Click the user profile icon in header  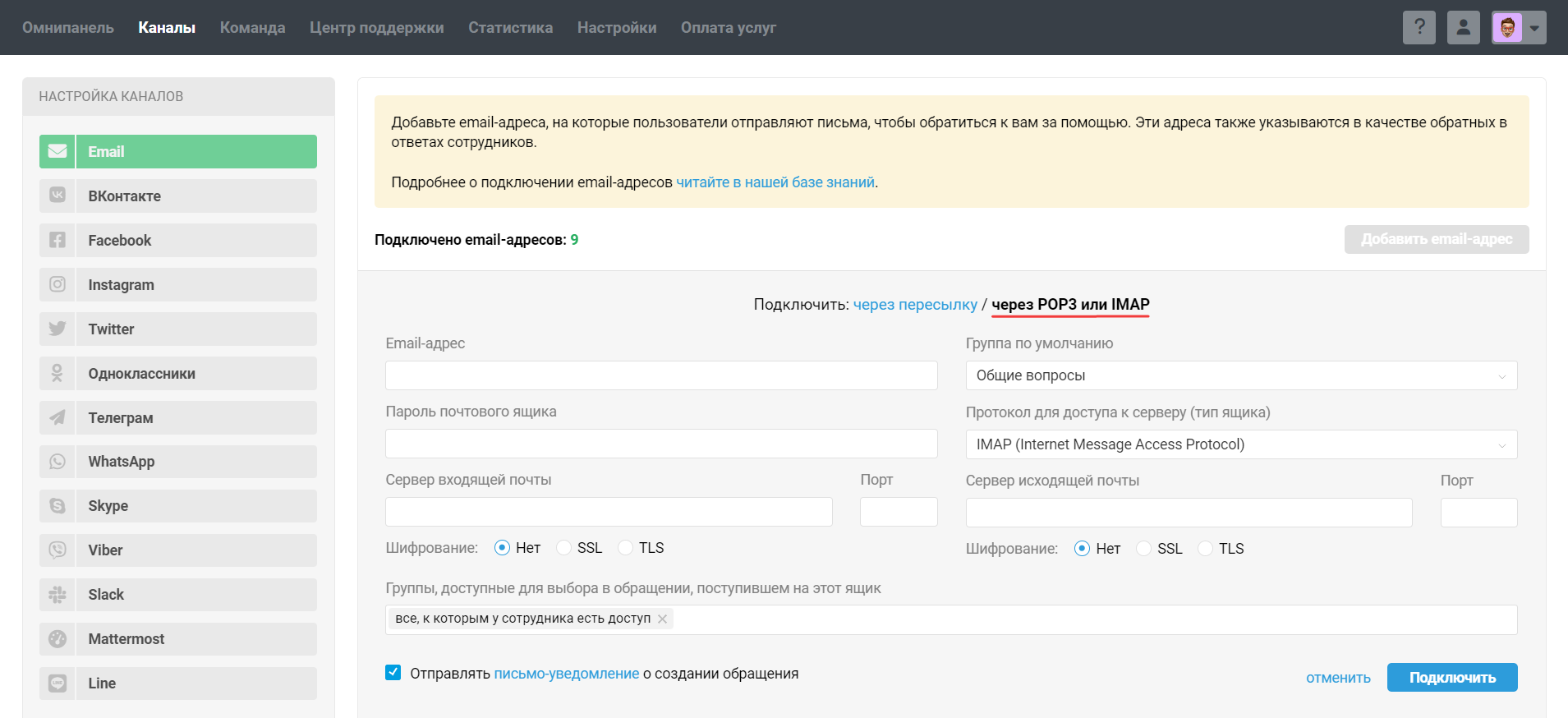(x=1463, y=27)
